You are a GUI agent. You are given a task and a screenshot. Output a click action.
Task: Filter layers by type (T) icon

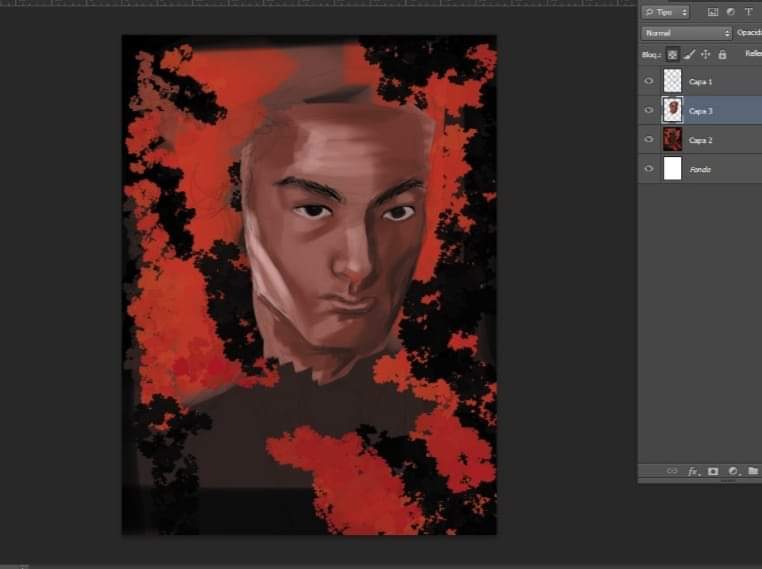[748, 12]
